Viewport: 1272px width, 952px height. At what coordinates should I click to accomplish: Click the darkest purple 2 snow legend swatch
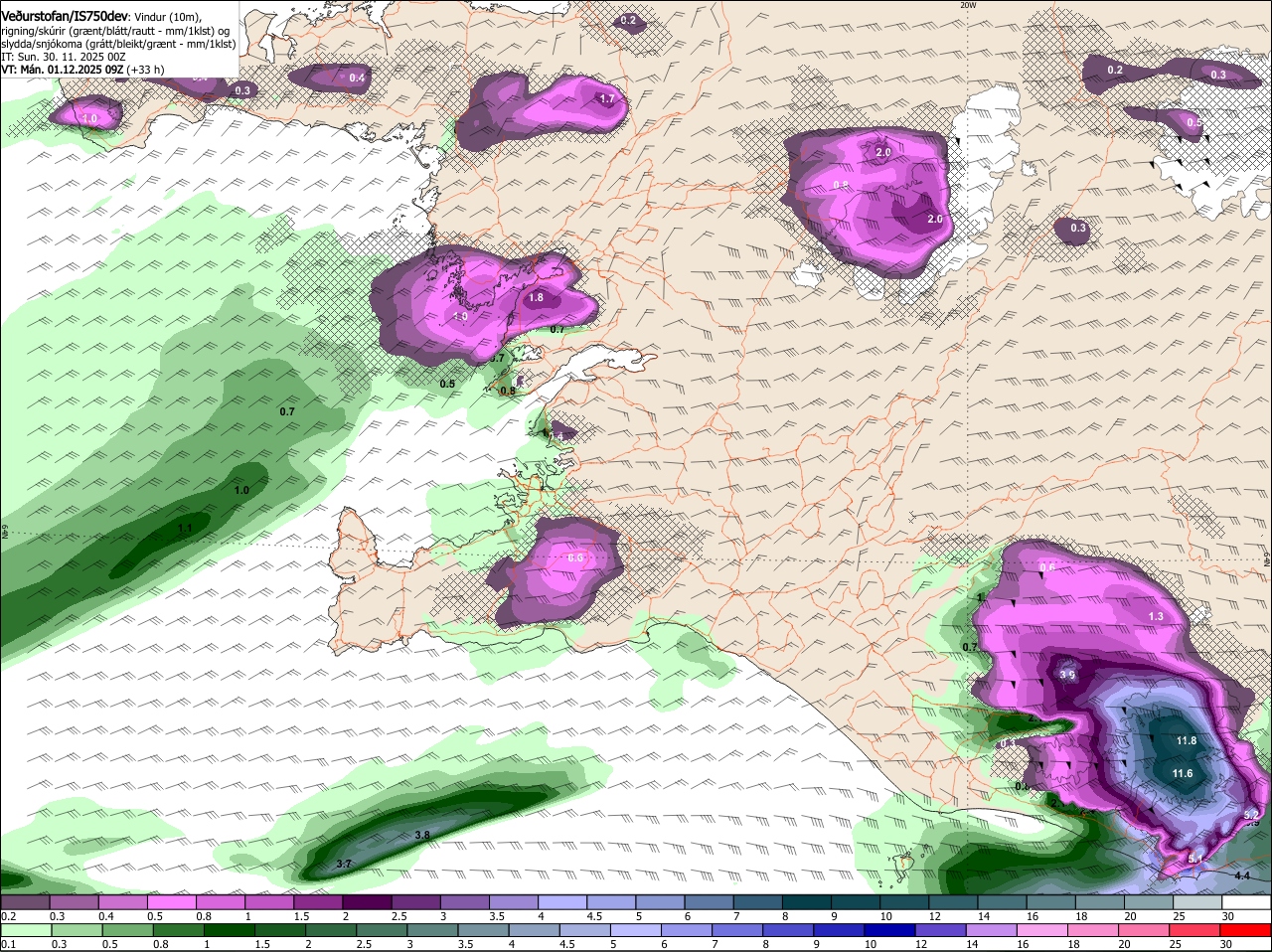tap(367, 902)
